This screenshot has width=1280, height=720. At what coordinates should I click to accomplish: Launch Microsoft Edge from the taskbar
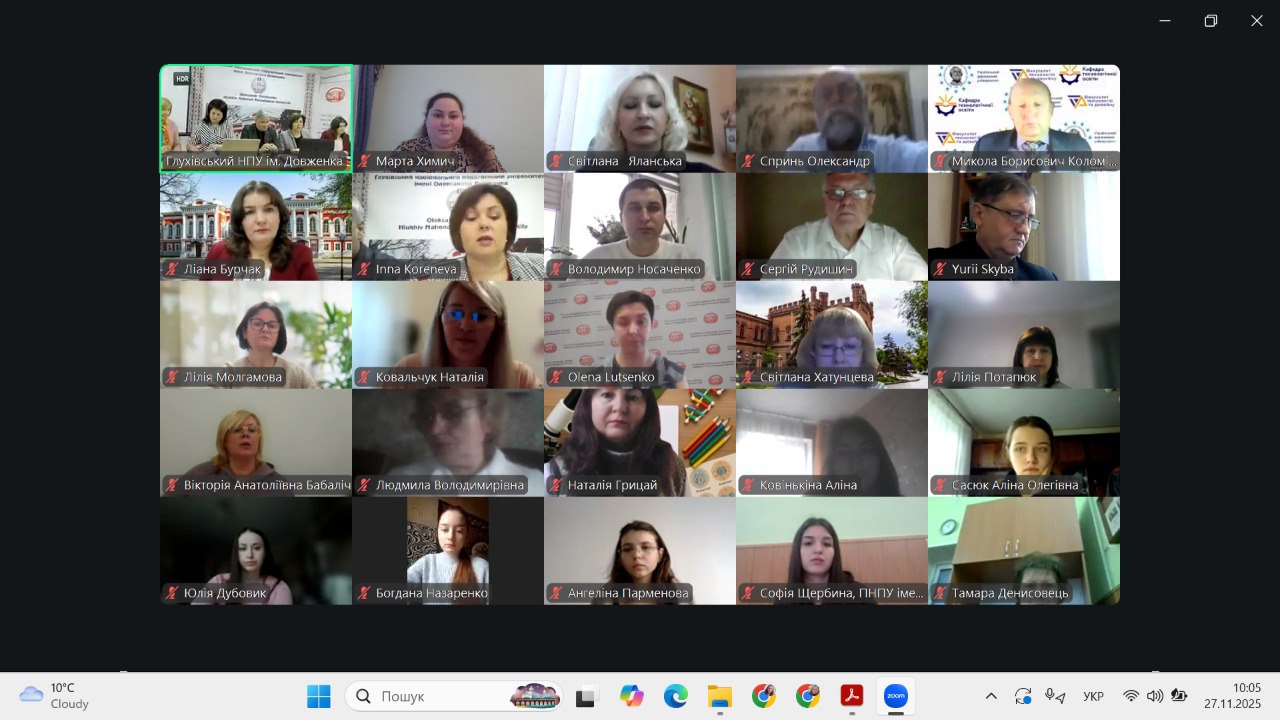coord(676,696)
